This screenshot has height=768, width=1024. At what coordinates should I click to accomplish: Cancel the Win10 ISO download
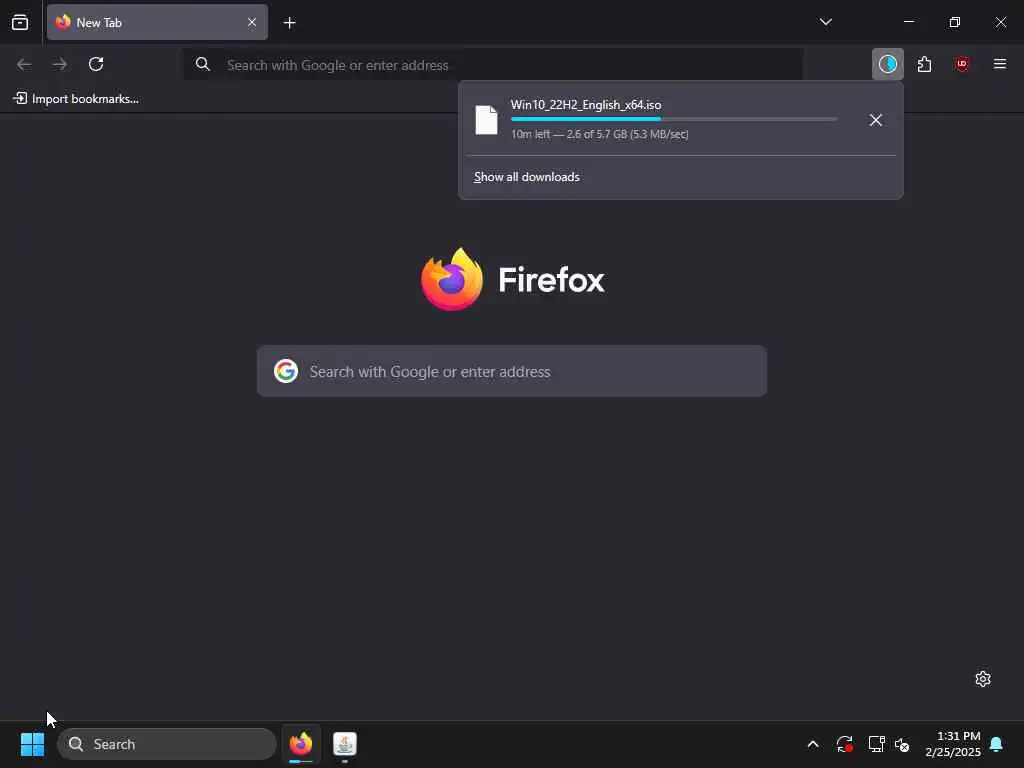pos(876,120)
